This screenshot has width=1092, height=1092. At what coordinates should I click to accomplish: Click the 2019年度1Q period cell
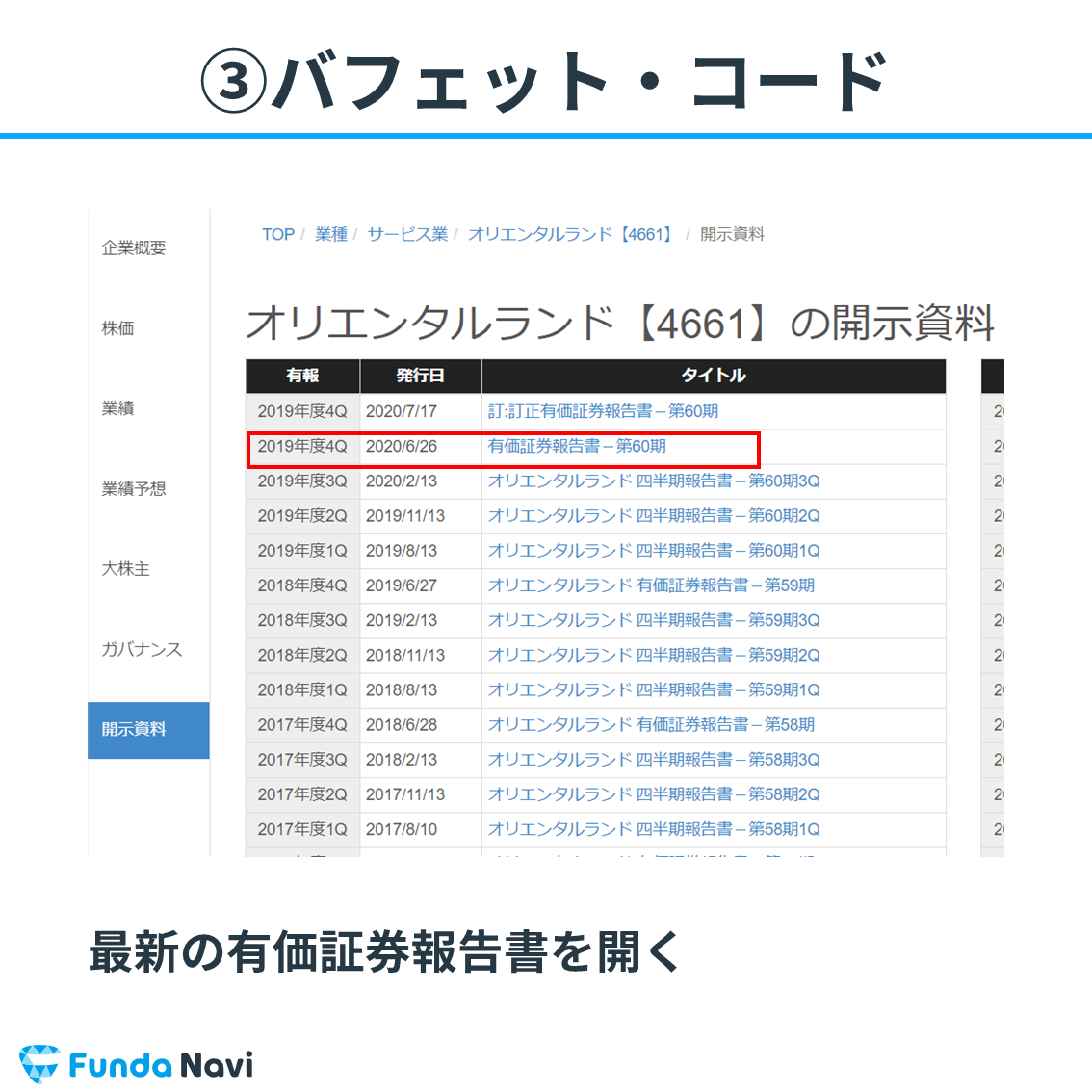coord(302,551)
